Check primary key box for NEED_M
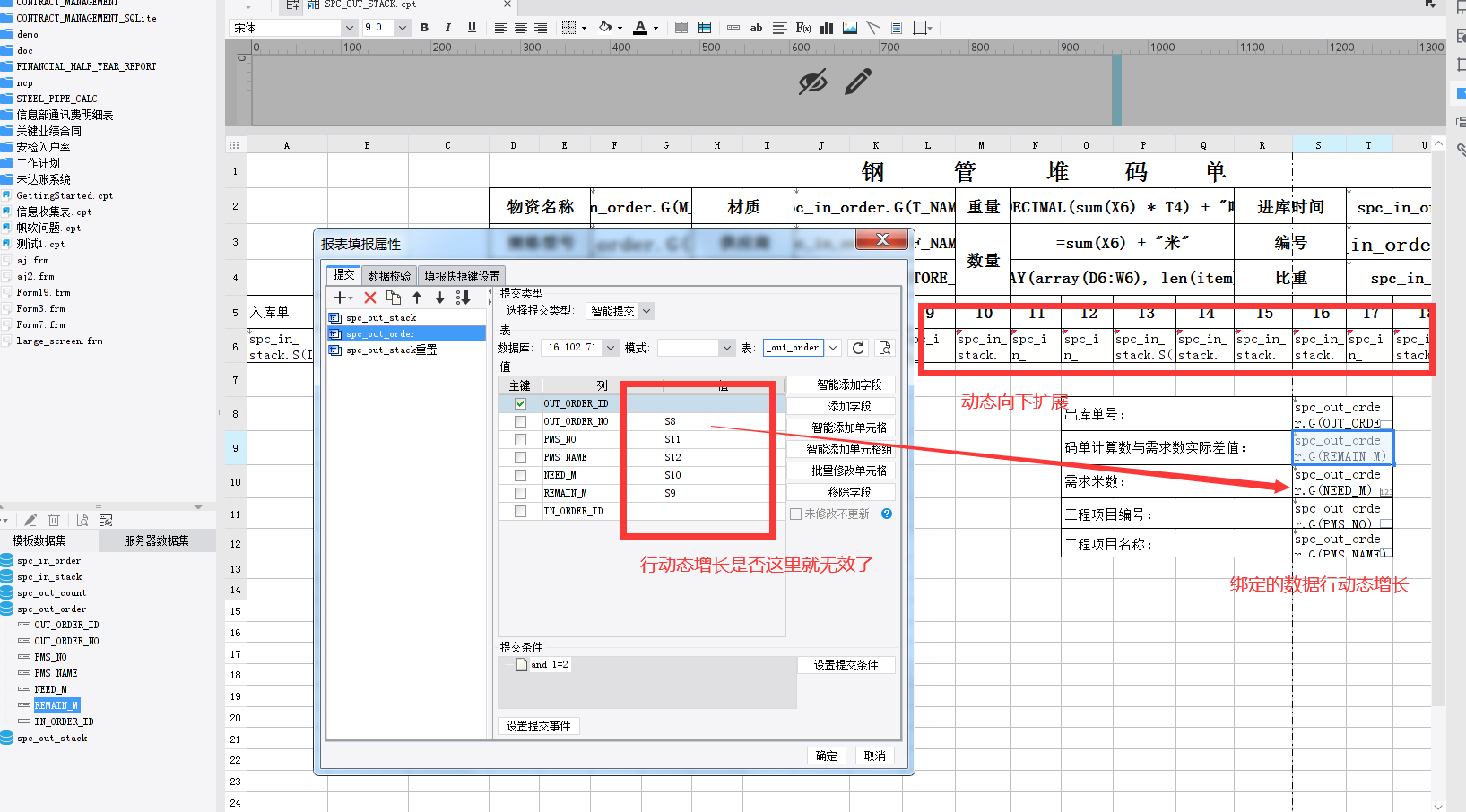 (x=520, y=475)
